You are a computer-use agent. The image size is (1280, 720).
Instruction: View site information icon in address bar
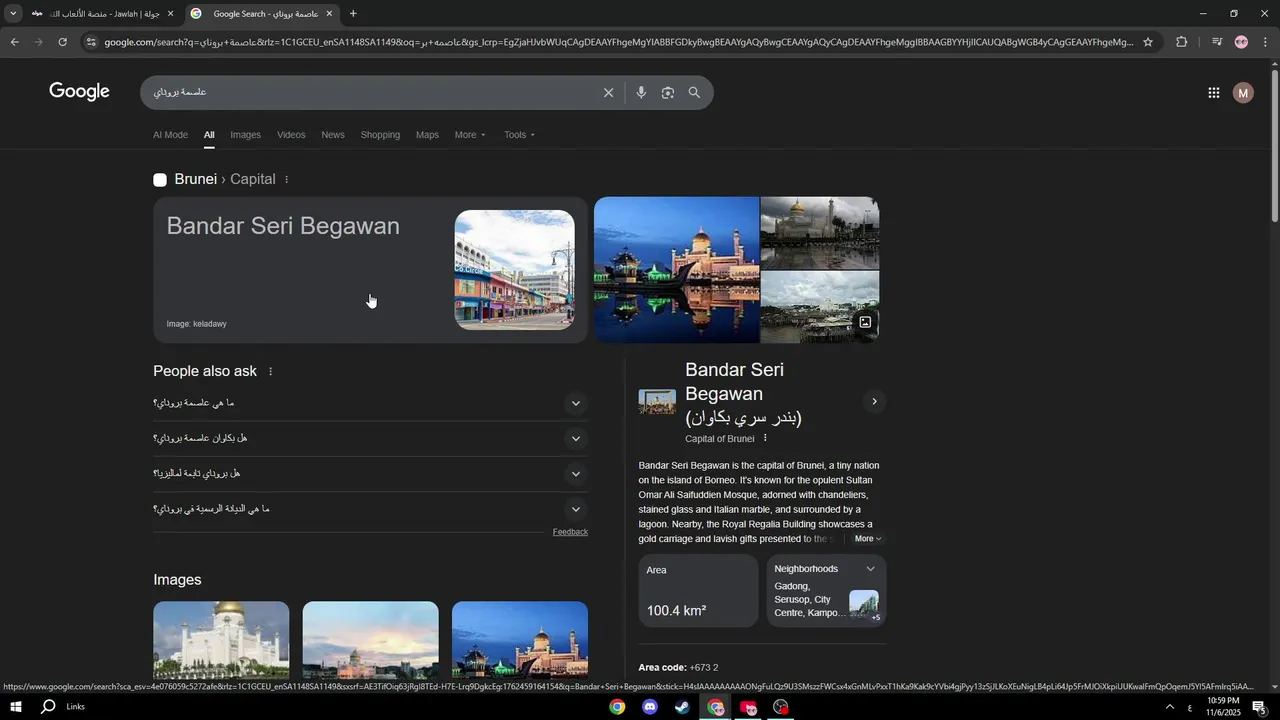91,42
